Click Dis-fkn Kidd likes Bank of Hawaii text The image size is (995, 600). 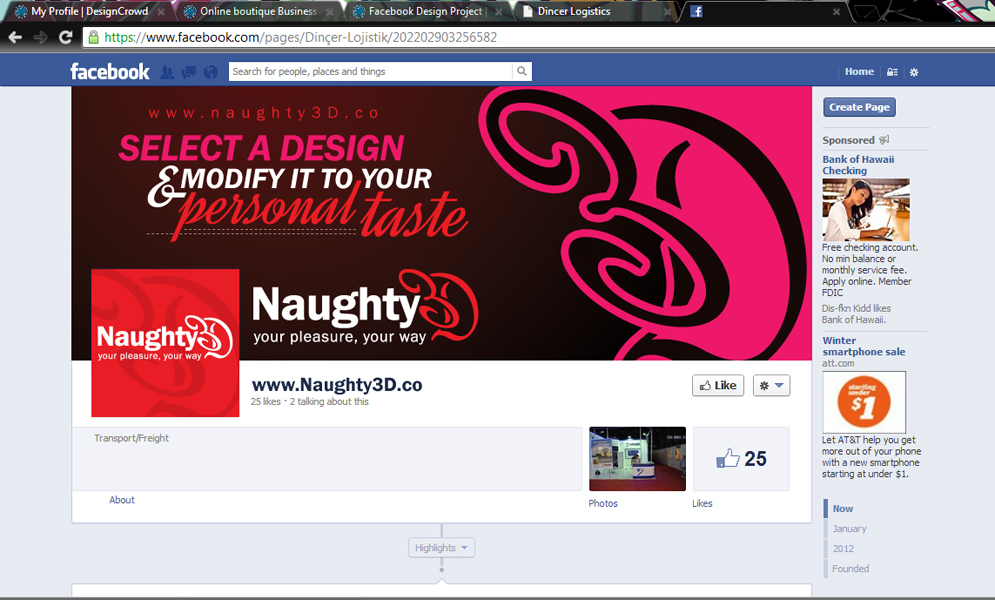tap(856, 314)
